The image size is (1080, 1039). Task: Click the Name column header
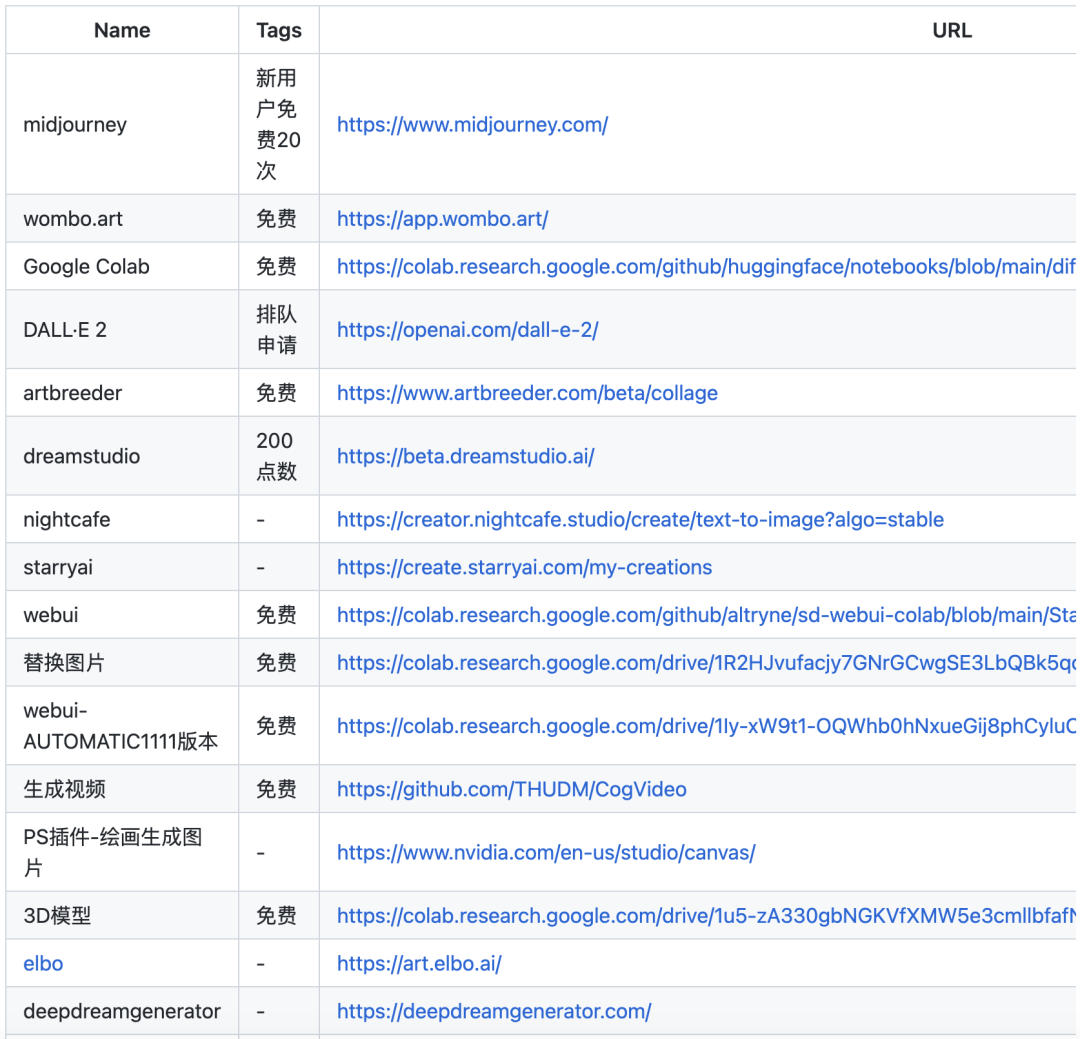122,30
